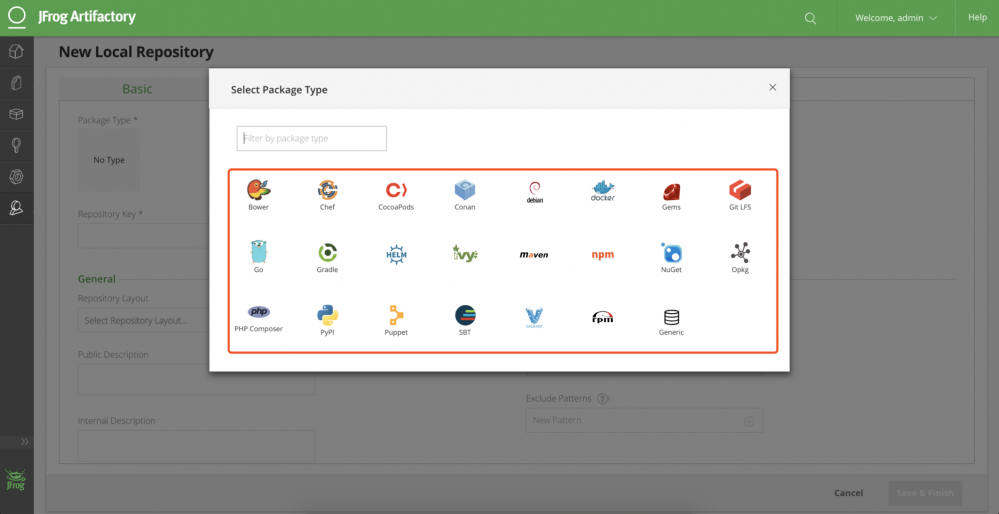Open the lightbulb sidebar icon
The width and height of the screenshot is (999, 514).
point(17,145)
